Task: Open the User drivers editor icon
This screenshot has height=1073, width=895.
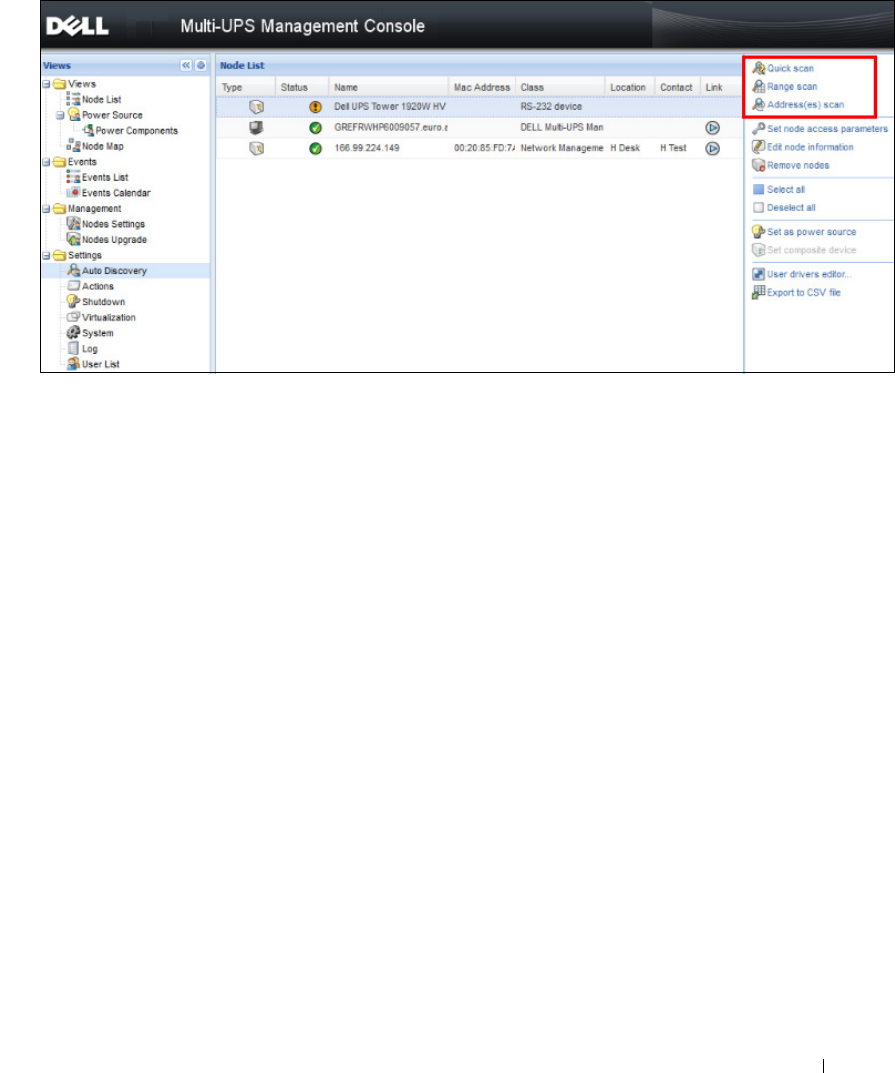Action: [758, 274]
